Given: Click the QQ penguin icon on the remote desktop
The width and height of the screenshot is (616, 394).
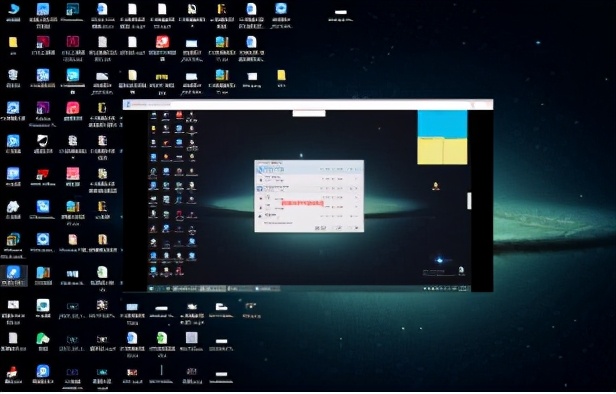Looking at the screenshot, I should point(436,186).
